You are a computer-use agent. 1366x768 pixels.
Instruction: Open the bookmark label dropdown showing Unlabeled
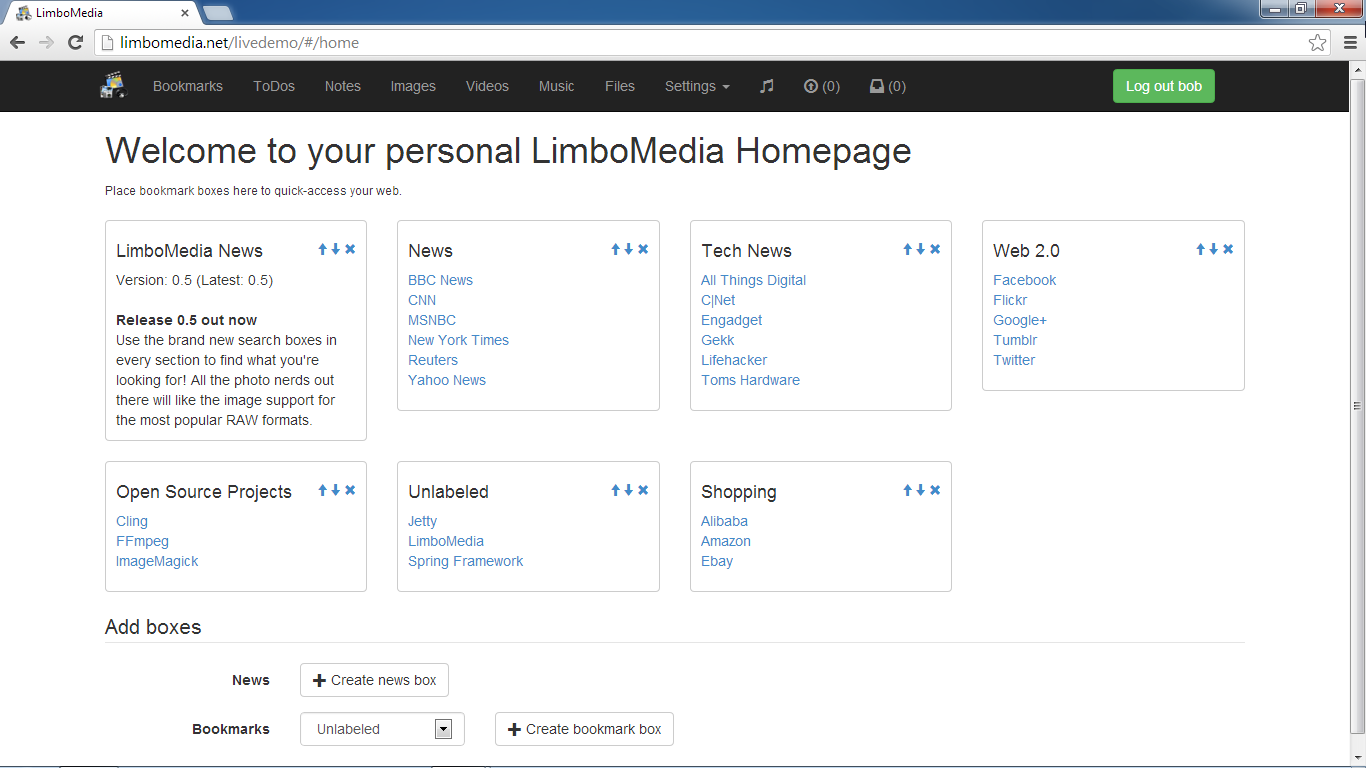[x=382, y=729]
